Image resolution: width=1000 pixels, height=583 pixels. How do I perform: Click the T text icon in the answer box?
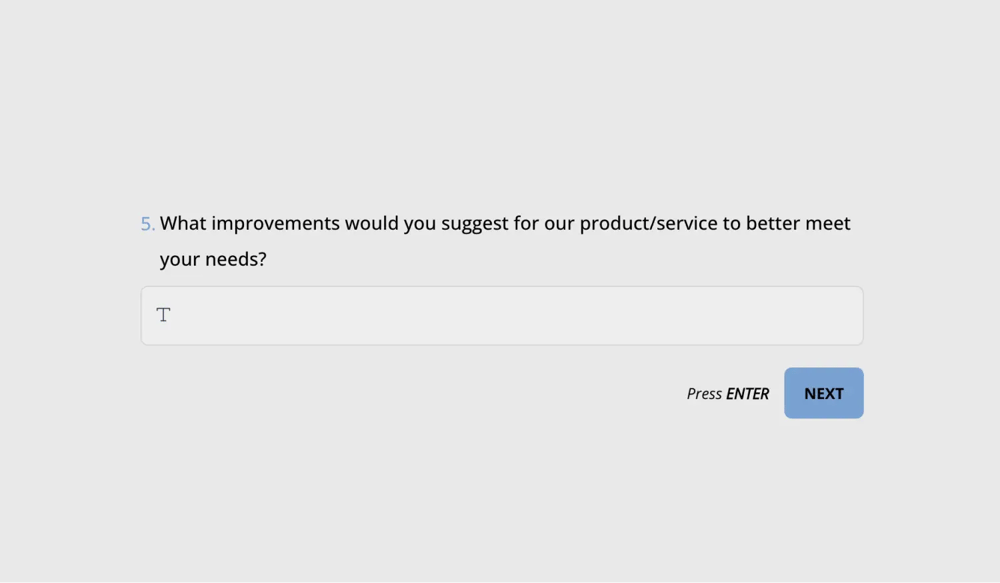click(x=164, y=315)
